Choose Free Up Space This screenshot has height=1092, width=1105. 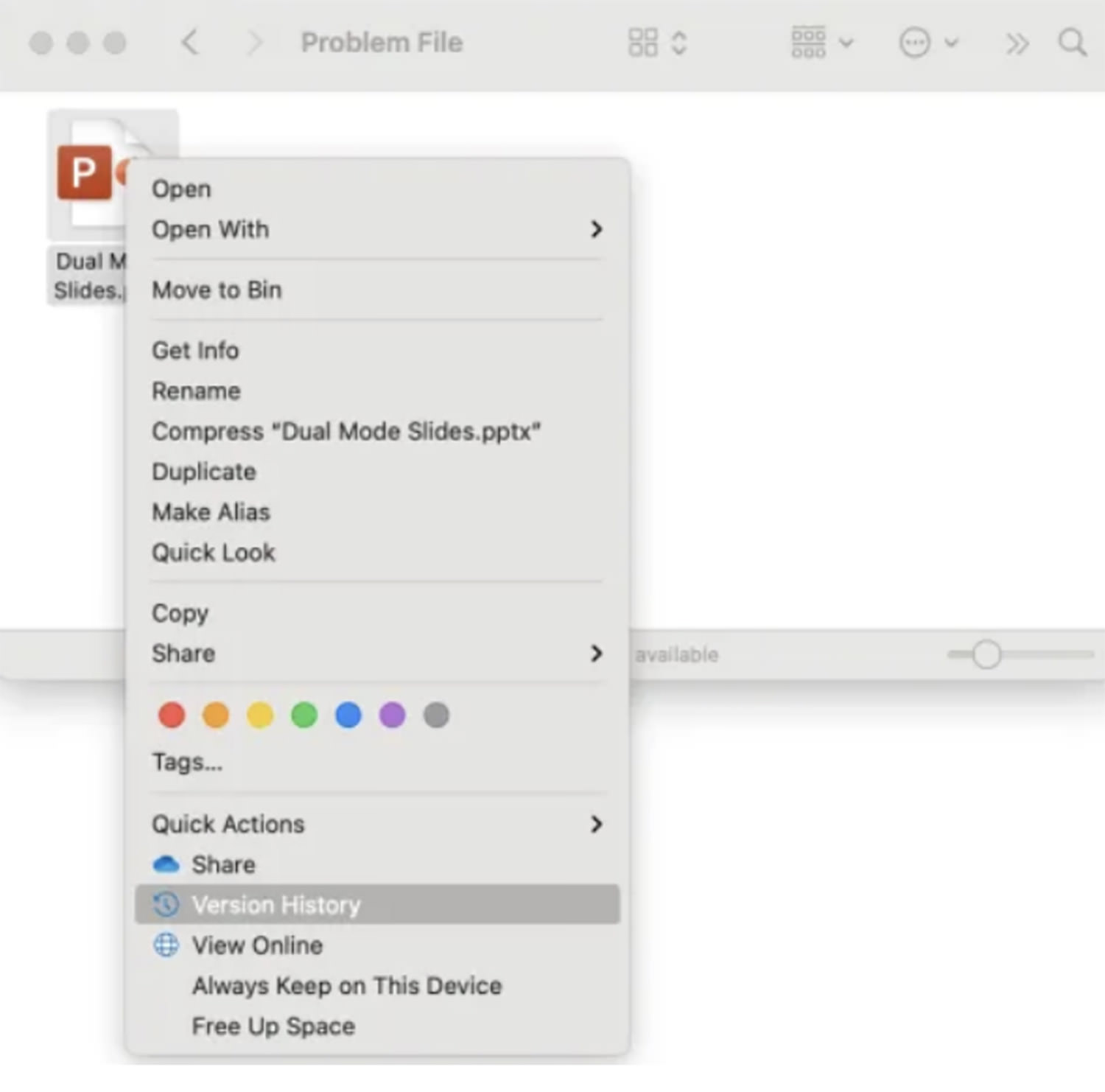coord(377,1026)
